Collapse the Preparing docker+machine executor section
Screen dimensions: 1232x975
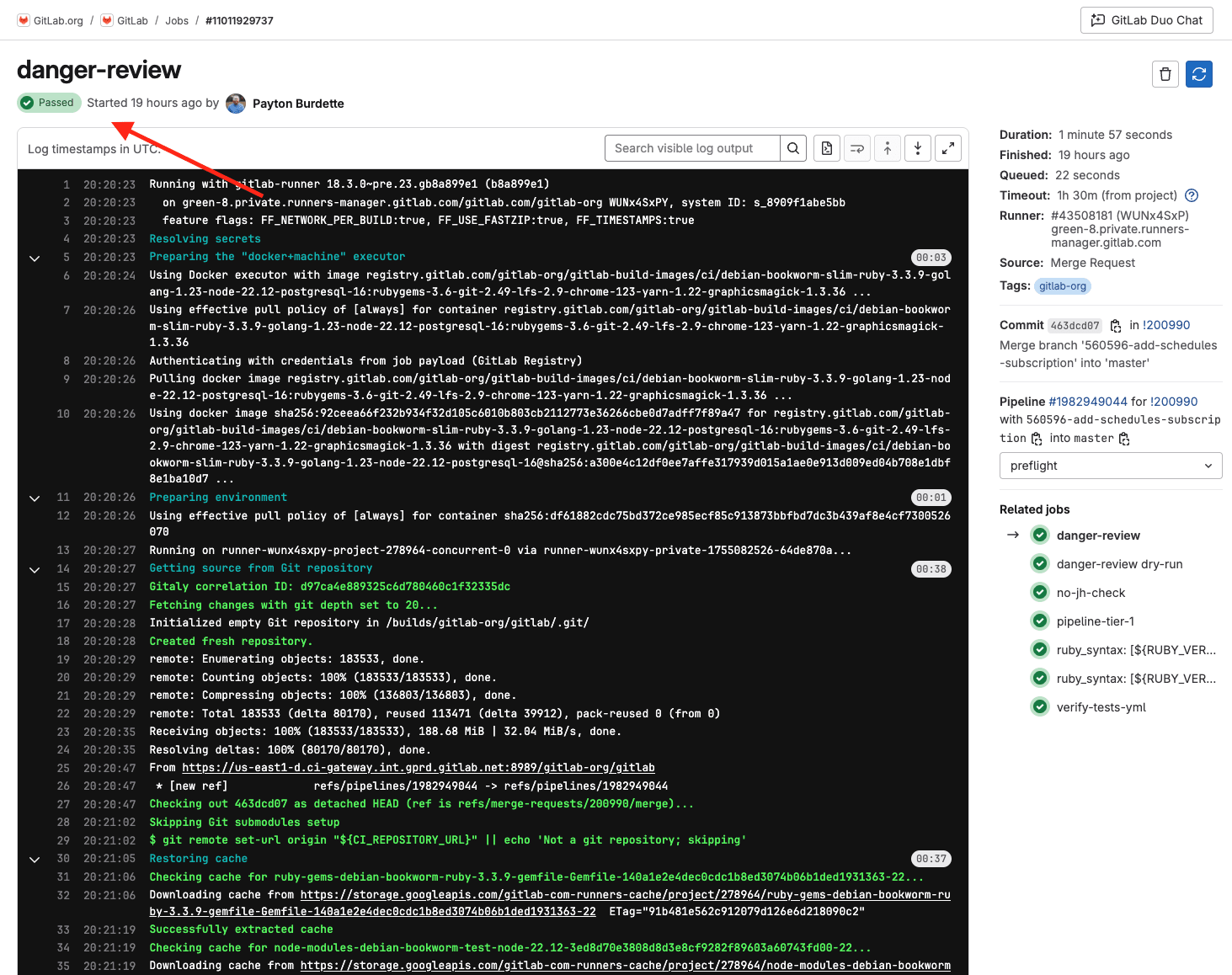pyautogui.click(x=35, y=258)
